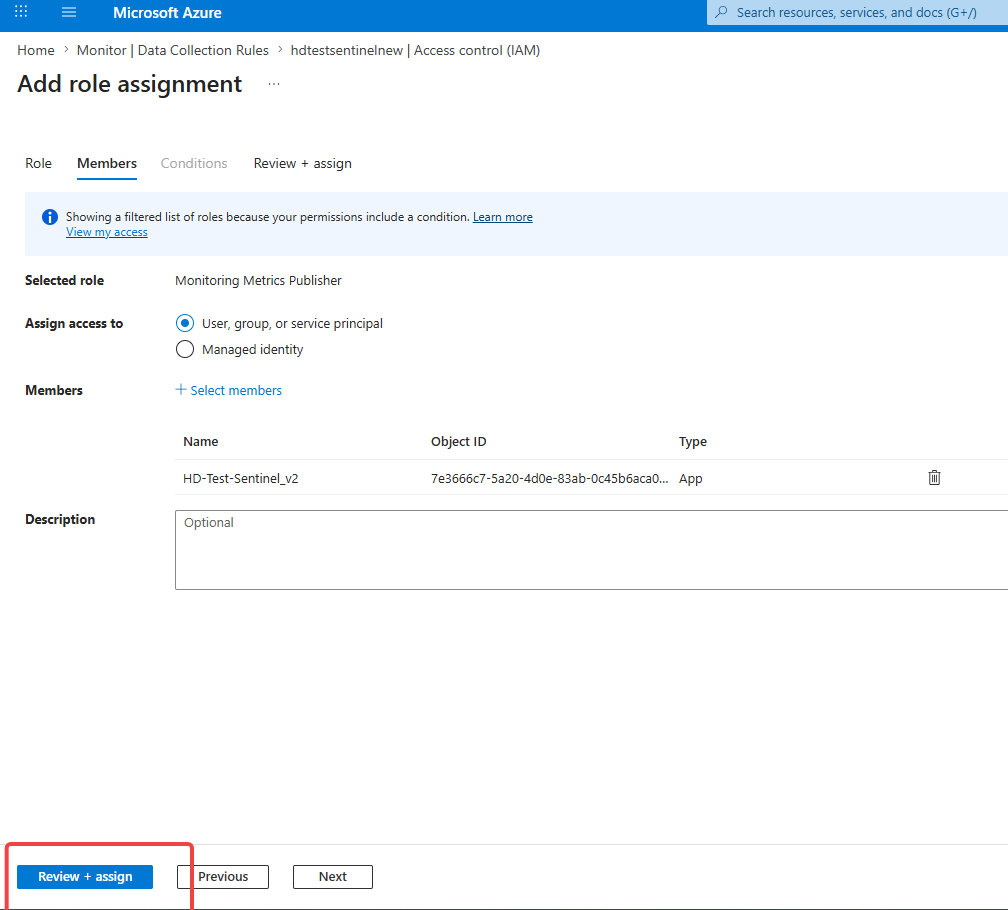
Task: Open hdtestsentinelnew Access control (IAM) breadcrumb
Action: pos(415,50)
